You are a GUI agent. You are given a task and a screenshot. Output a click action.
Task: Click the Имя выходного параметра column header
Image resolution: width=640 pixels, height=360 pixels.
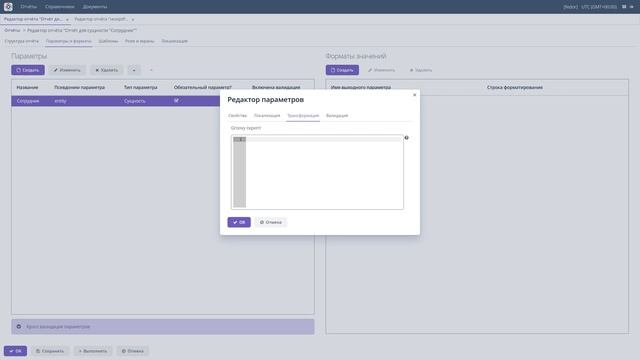pyautogui.click(x=361, y=87)
